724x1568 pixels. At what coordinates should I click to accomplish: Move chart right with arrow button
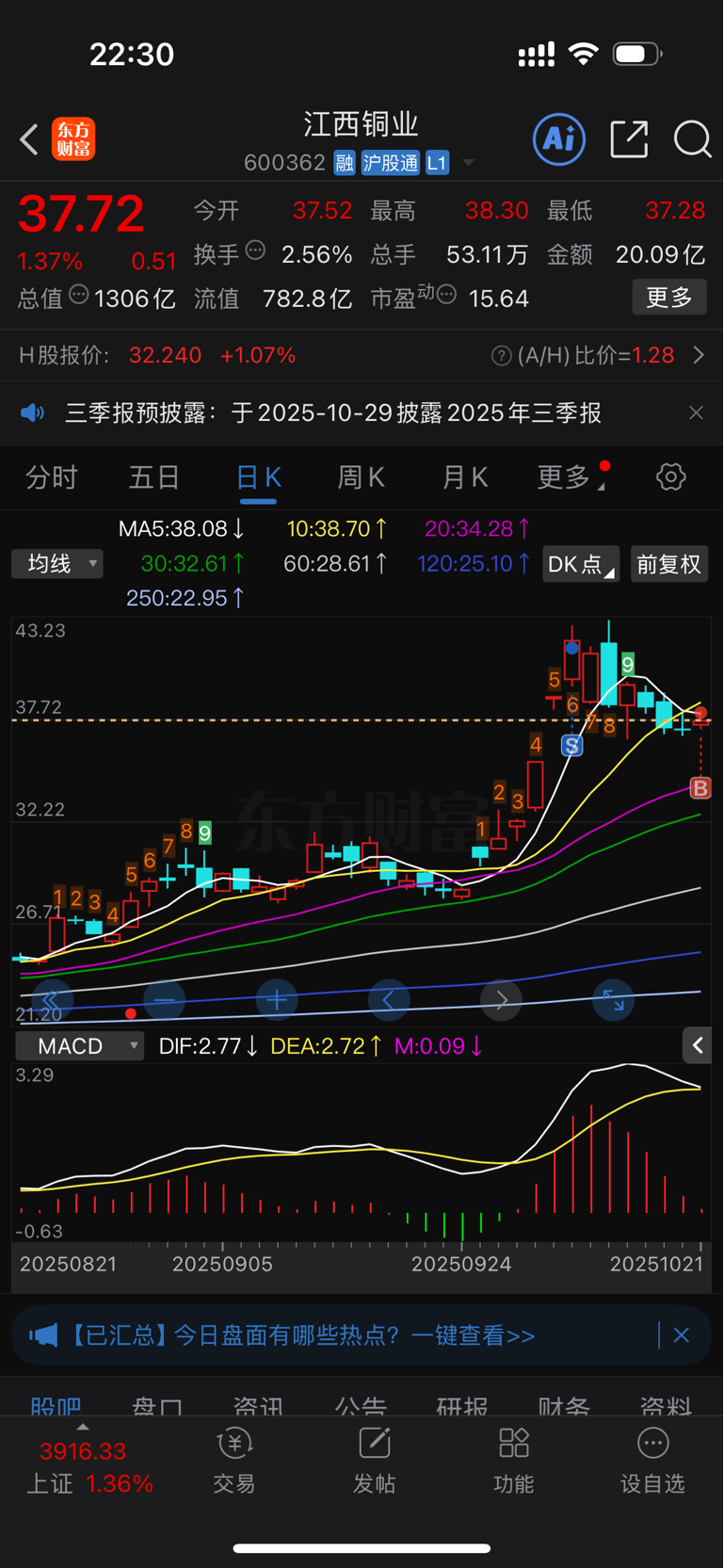501,1000
